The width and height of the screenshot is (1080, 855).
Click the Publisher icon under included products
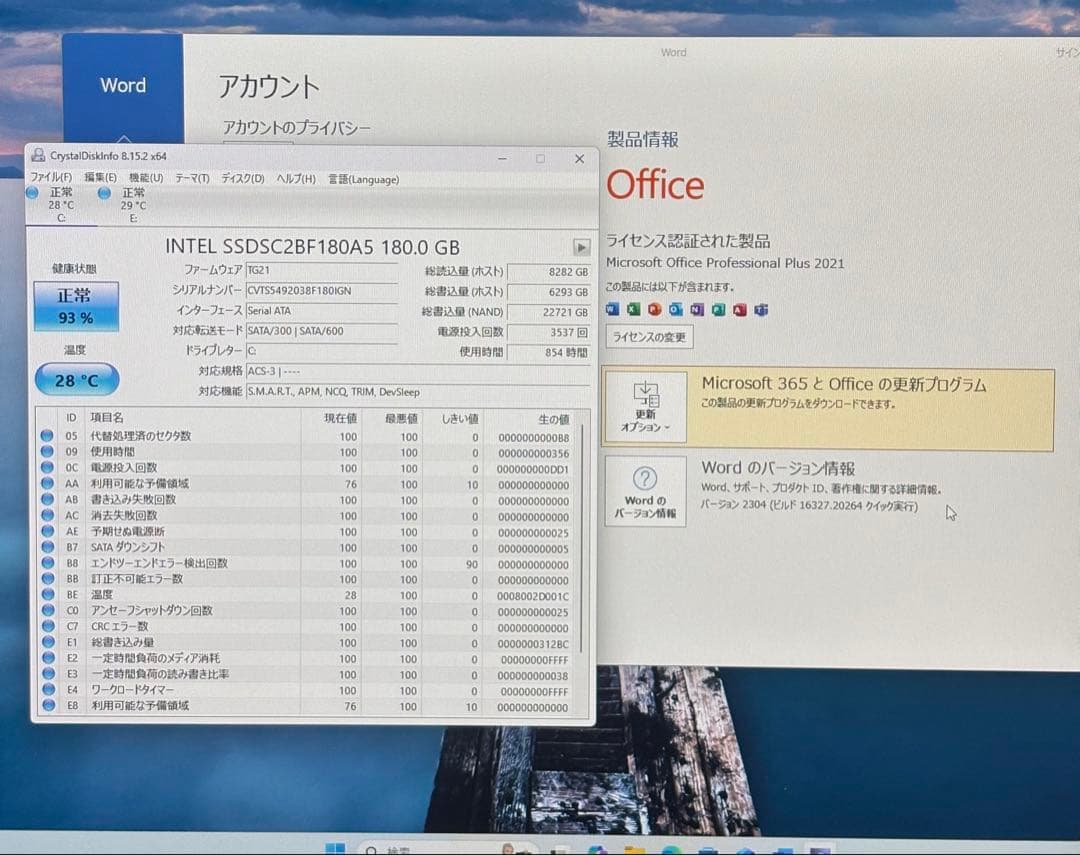click(x=718, y=309)
